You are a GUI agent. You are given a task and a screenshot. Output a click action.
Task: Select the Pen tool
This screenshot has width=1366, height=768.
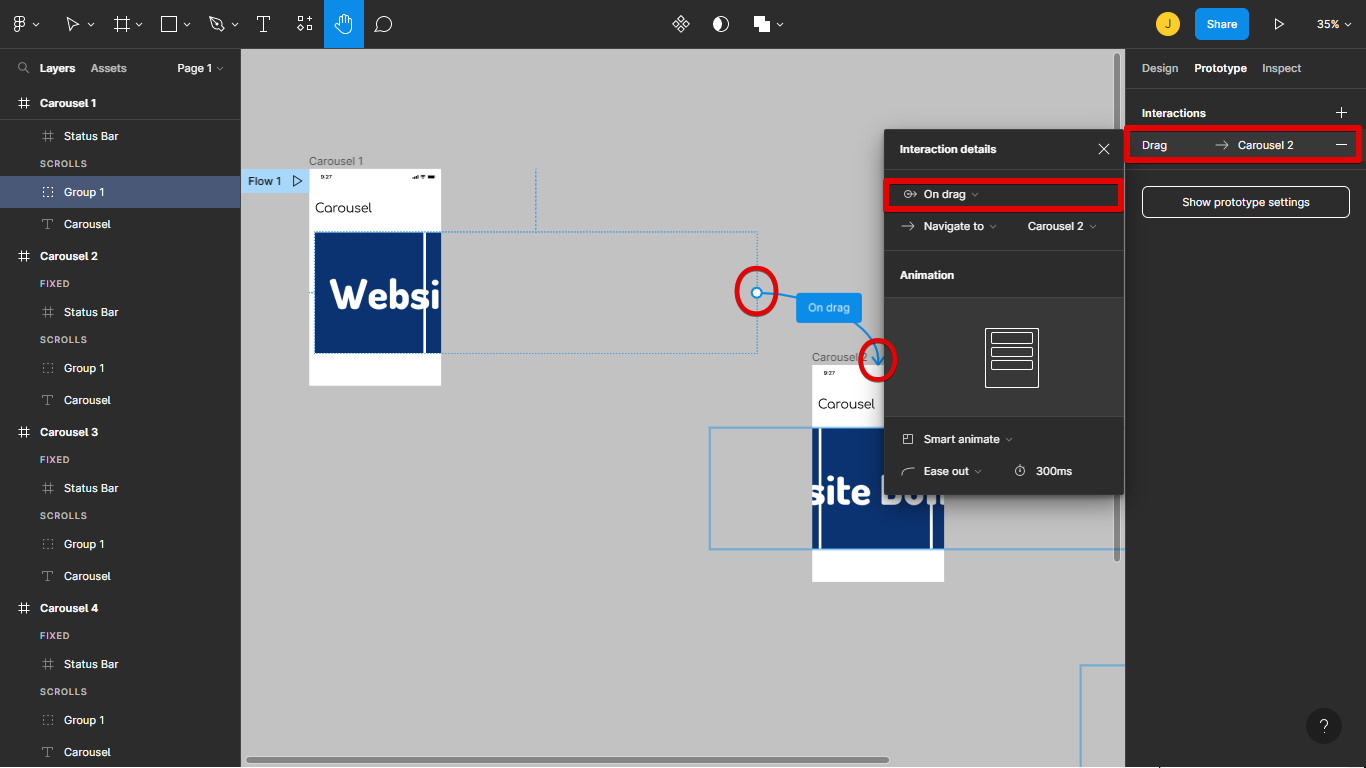coord(214,23)
